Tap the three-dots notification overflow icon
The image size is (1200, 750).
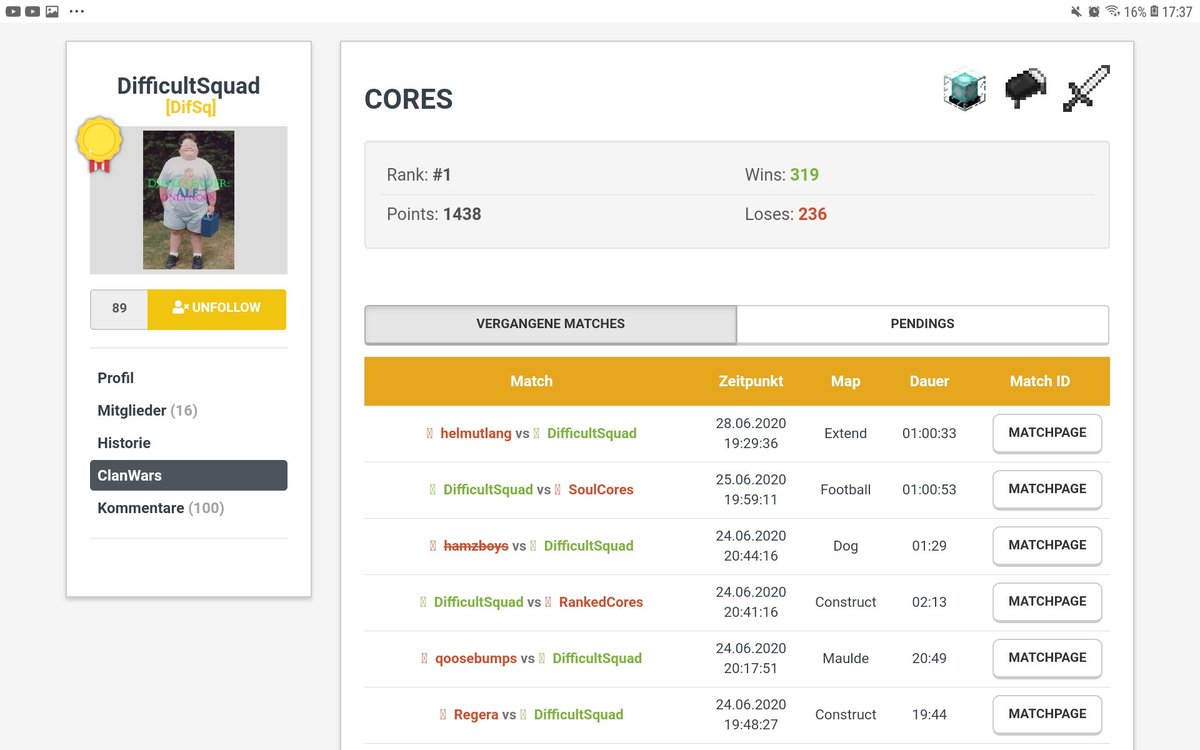77,11
